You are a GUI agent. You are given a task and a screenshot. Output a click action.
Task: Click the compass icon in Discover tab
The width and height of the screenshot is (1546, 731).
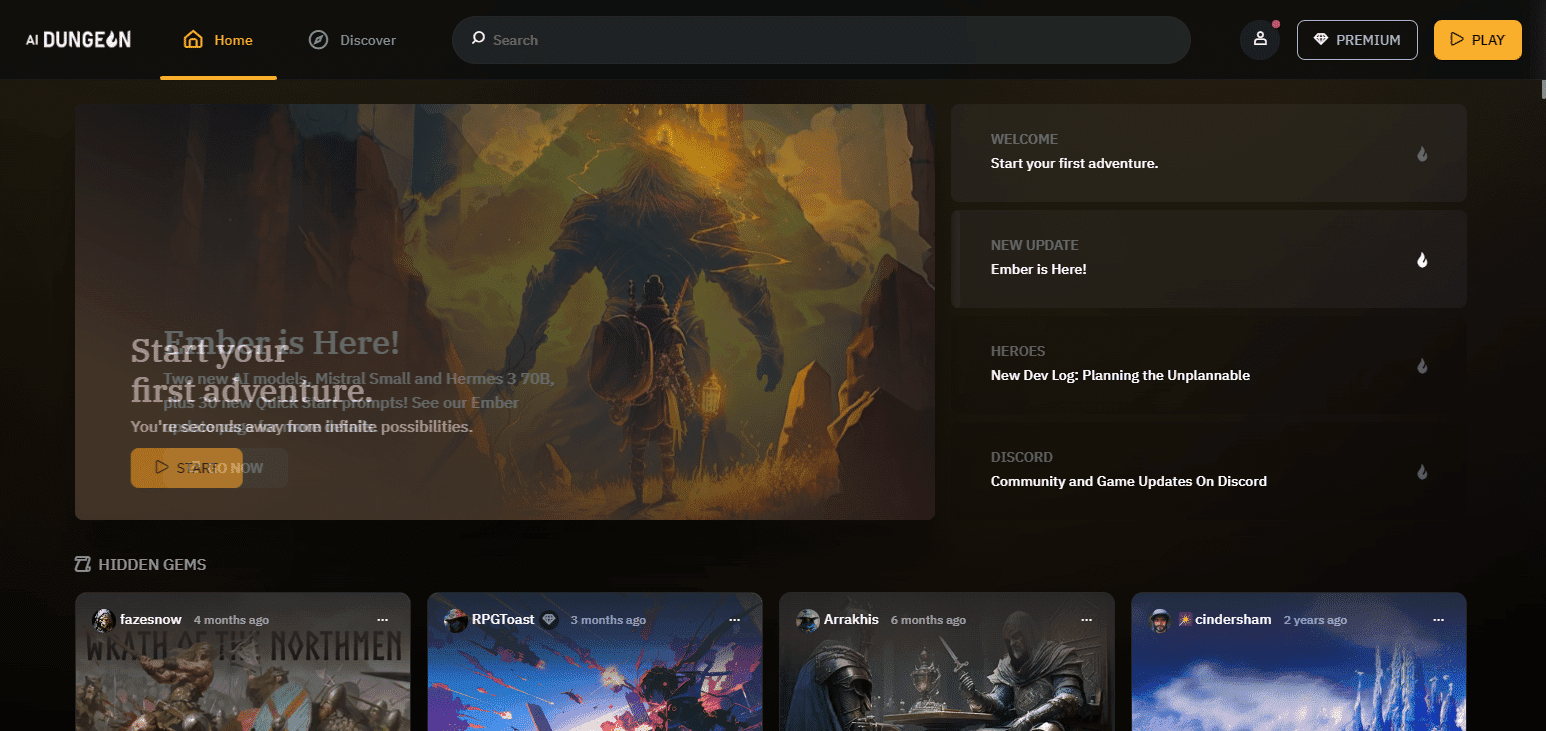pyautogui.click(x=318, y=40)
